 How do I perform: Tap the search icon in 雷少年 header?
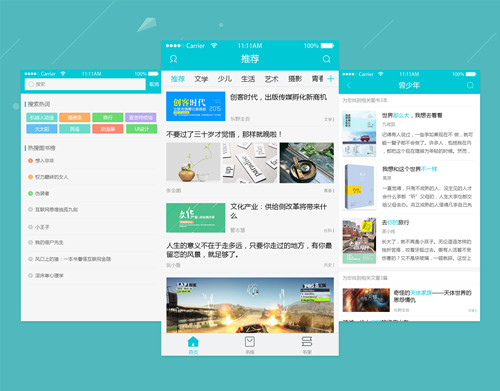(470, 85)
